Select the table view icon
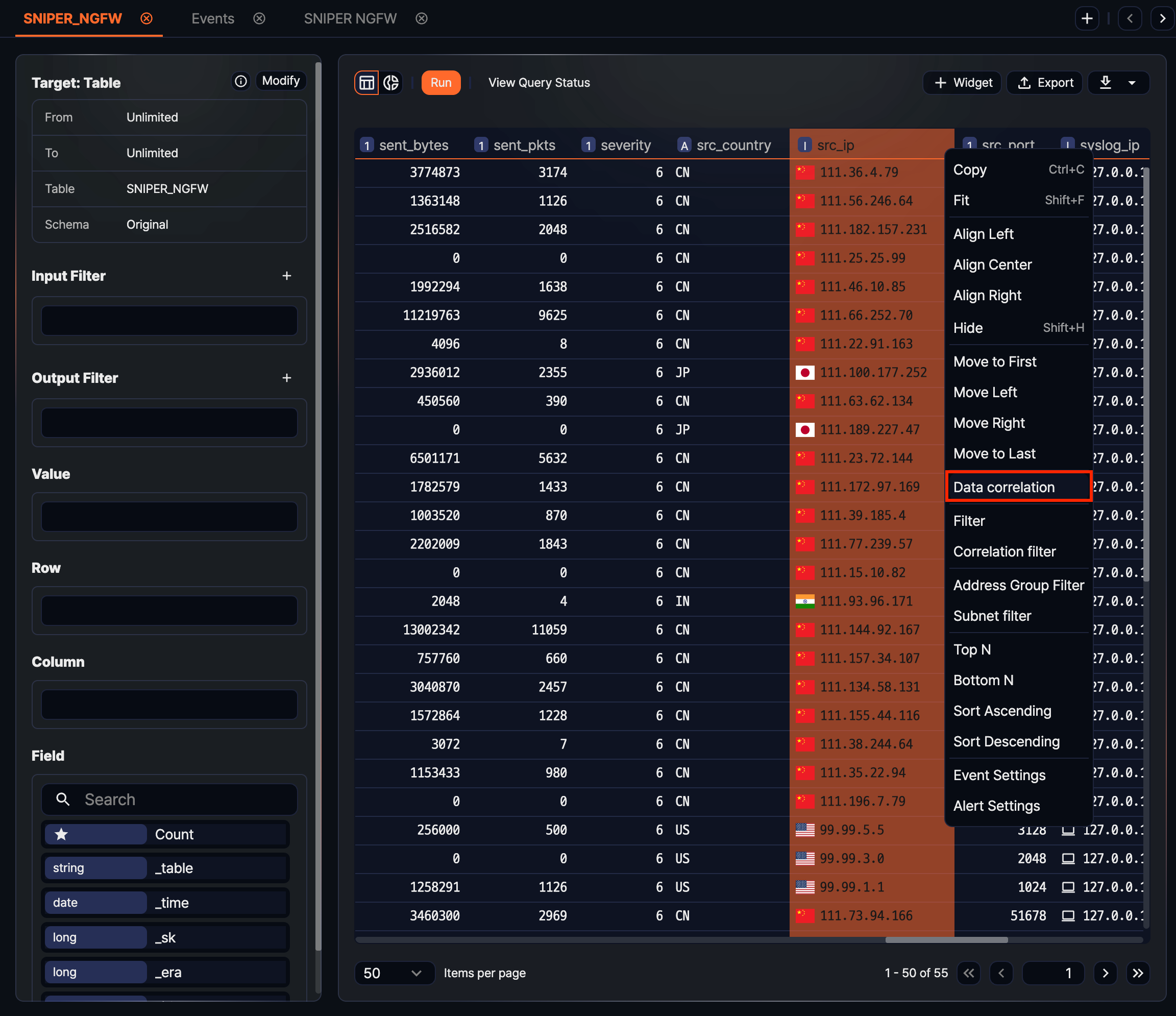 click(366, 82)
